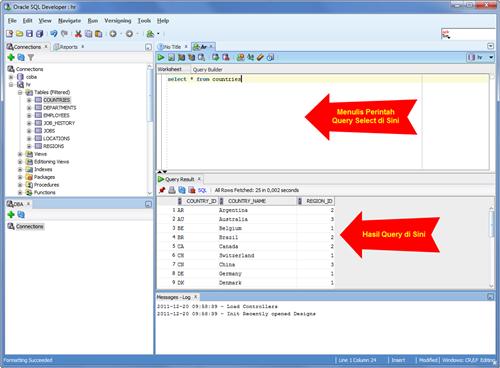Collapse the hr connection node
500x368 pixels.
point(11,85)
